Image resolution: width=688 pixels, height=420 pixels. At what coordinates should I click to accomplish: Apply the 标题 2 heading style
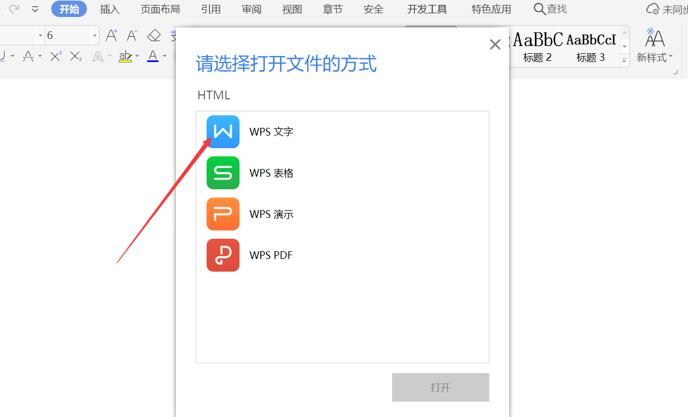click(537, 47)
